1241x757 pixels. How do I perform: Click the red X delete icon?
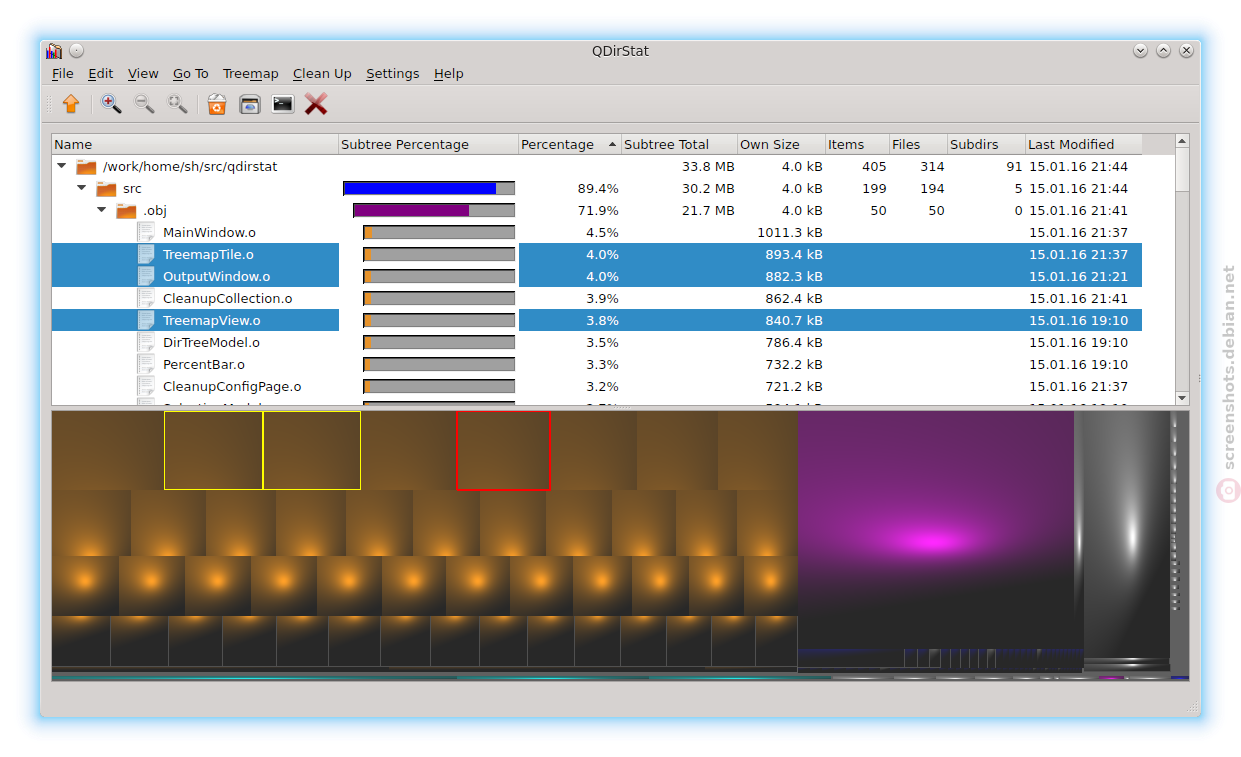(x=316, y=104)
